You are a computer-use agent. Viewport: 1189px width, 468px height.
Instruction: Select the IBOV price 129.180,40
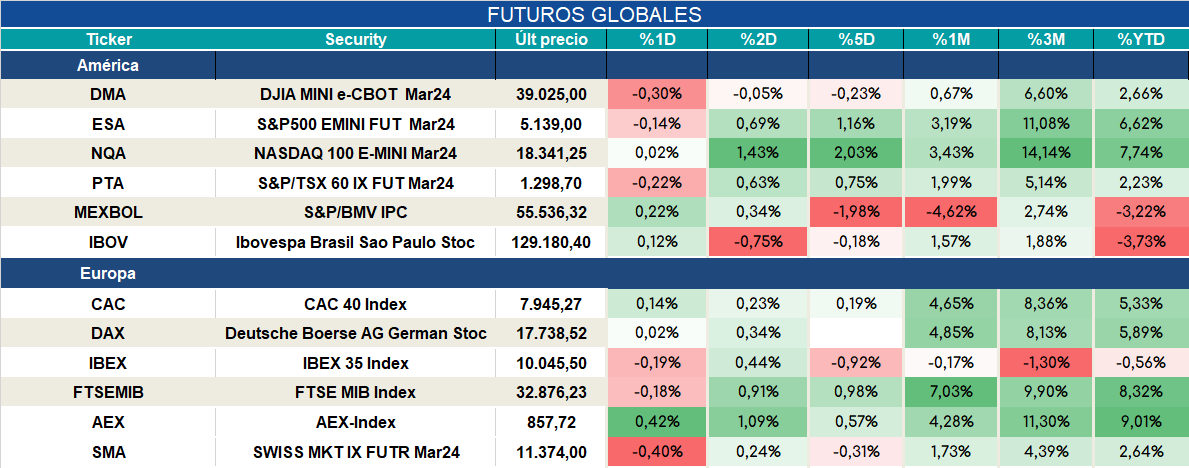point(551,243)
